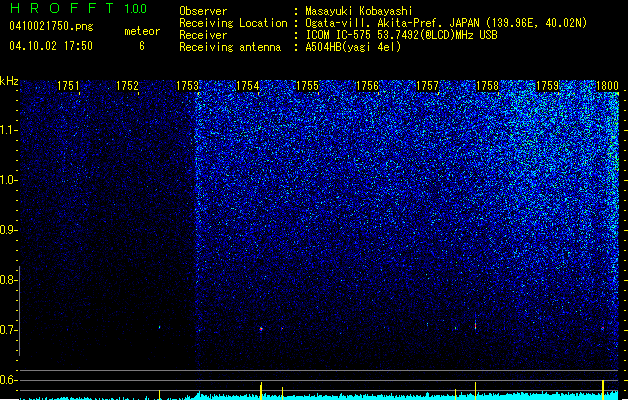The image size is (629, 400).
Task: Click the meteor count value 6
Action: tap(142, 46)
